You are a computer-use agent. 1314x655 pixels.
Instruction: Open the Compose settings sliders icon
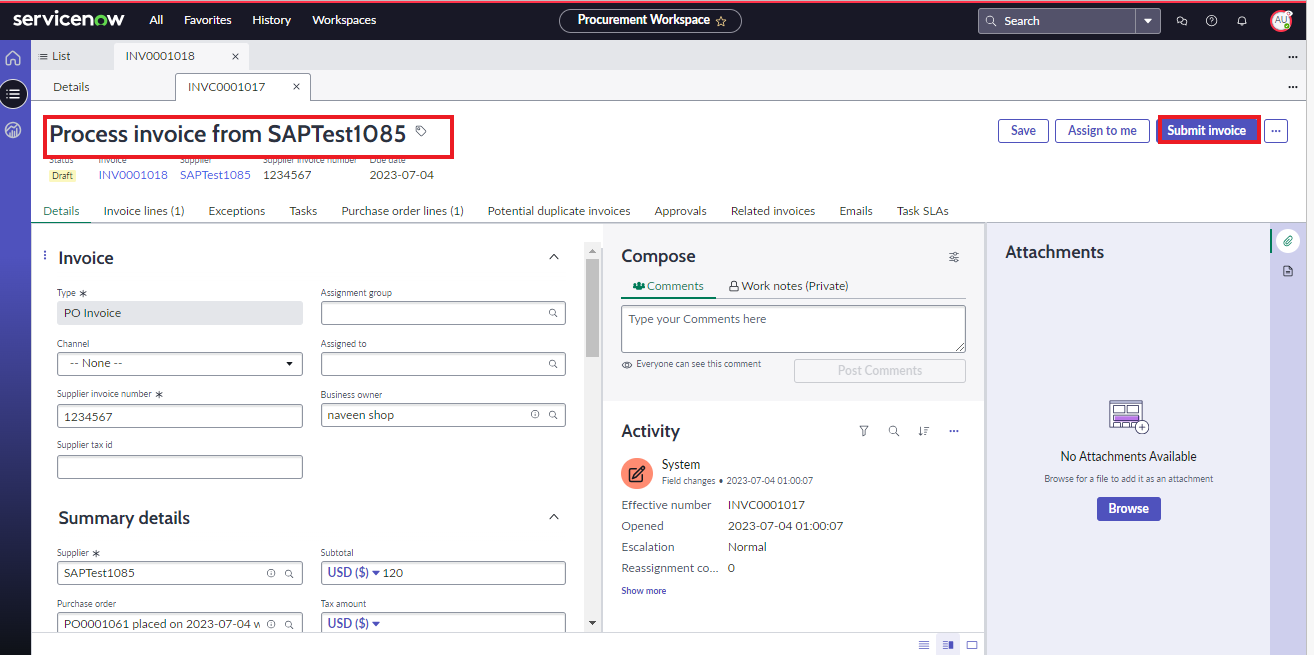(954, 257)
